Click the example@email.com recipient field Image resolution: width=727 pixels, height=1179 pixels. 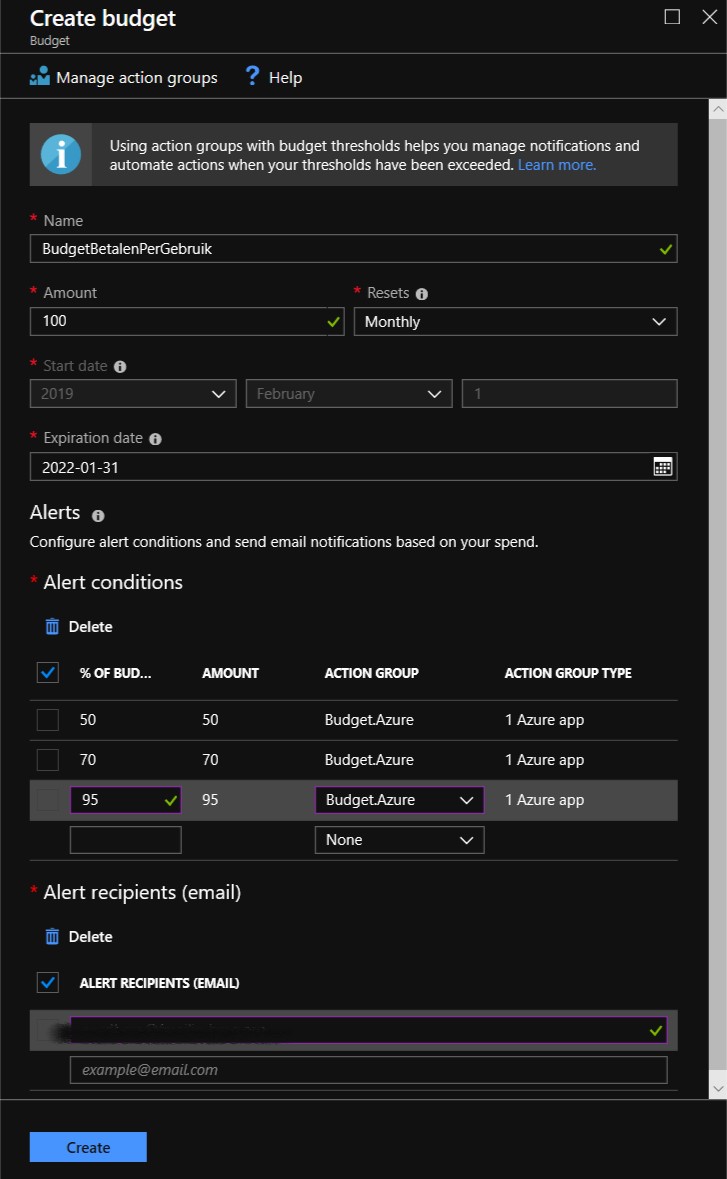point(368,1070)
